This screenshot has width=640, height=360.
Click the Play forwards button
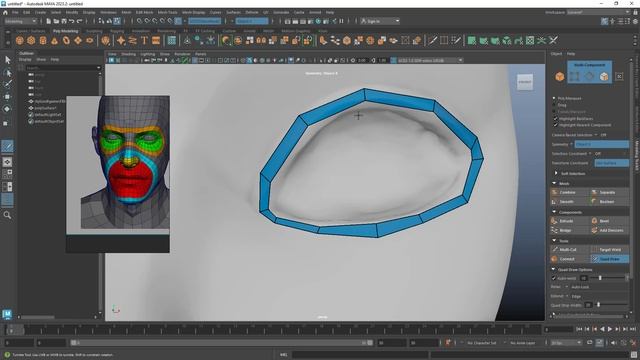[x=610, y=329]
